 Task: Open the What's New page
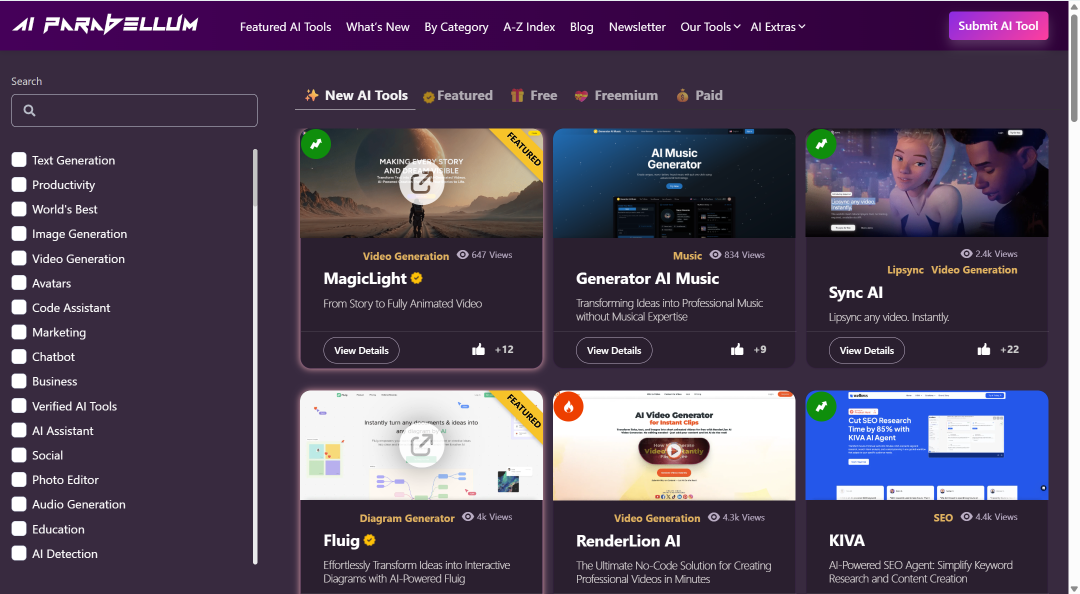(x=377, y=27)
